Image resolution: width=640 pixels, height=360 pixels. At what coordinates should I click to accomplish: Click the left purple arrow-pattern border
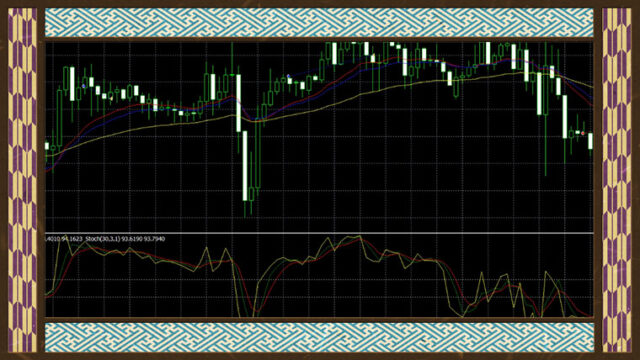[x=22, y=180]
